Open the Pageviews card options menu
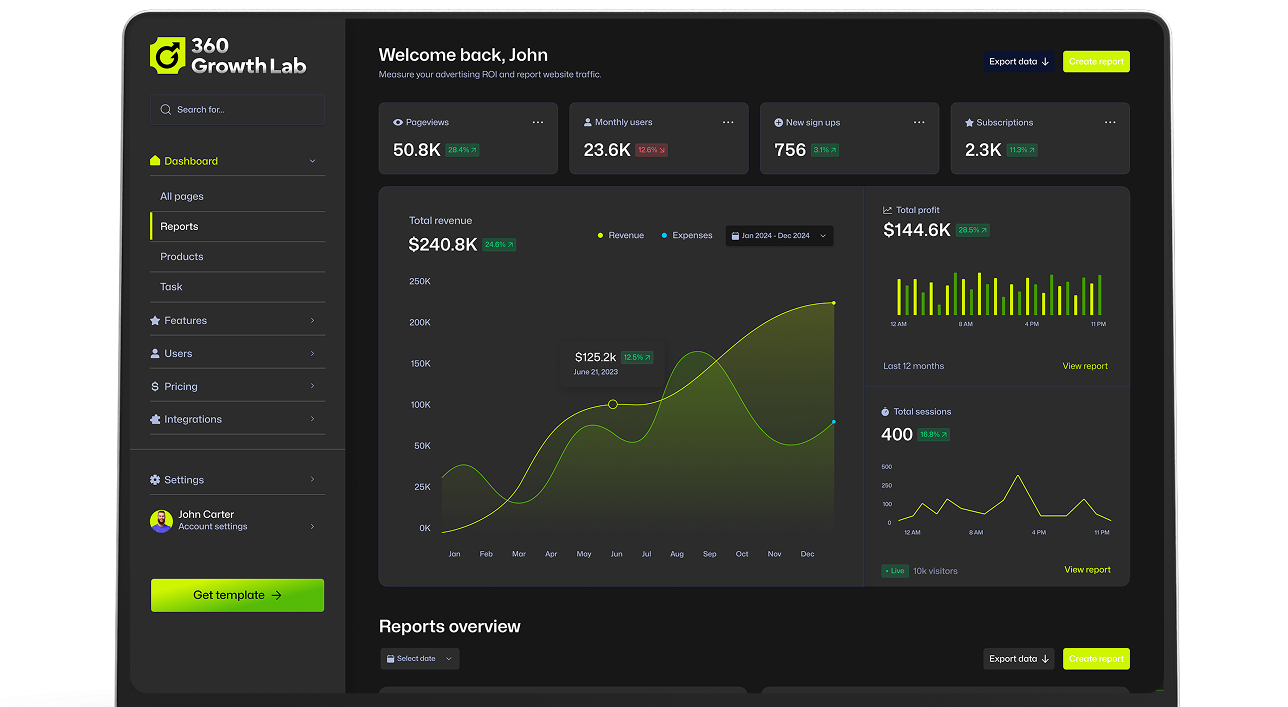 [538, 122]
